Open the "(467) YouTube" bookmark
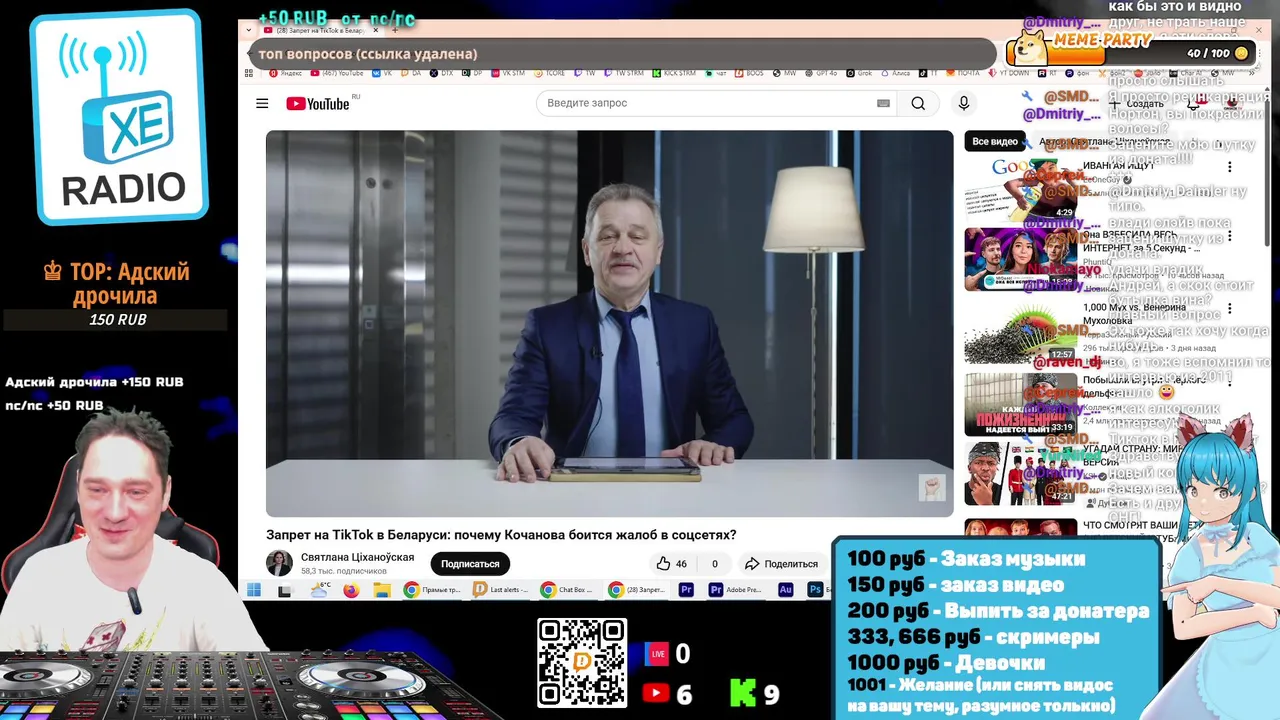This screenshot has height=720, width=1280. pyautogui.click(x=335, y=73)
